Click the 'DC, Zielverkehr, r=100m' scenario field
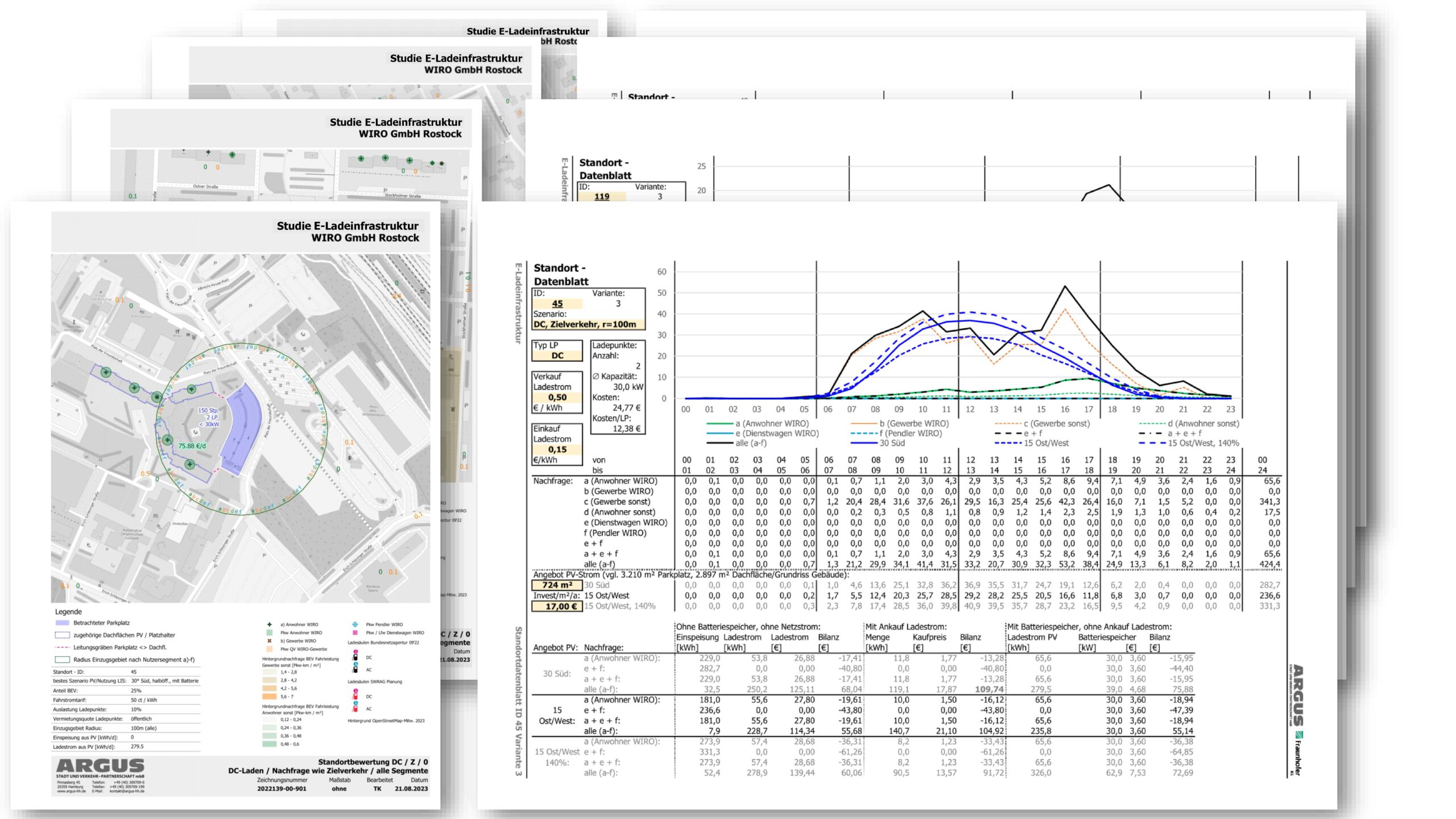The width and height of the screenshot is (1456, 819). (x=588, y=324)
